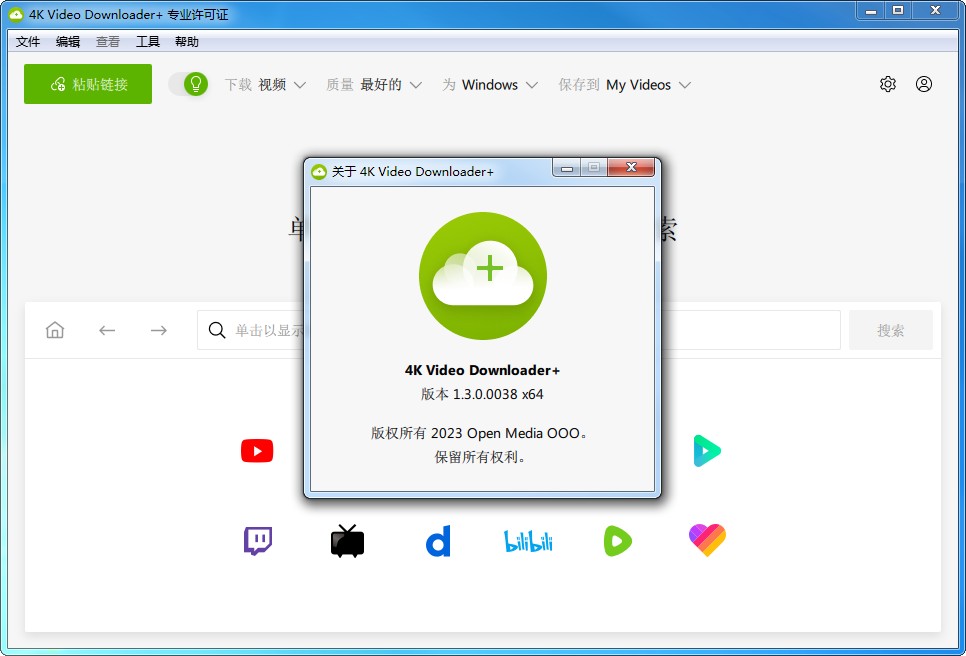Select the Twitch platform icon

coord(257,540)
